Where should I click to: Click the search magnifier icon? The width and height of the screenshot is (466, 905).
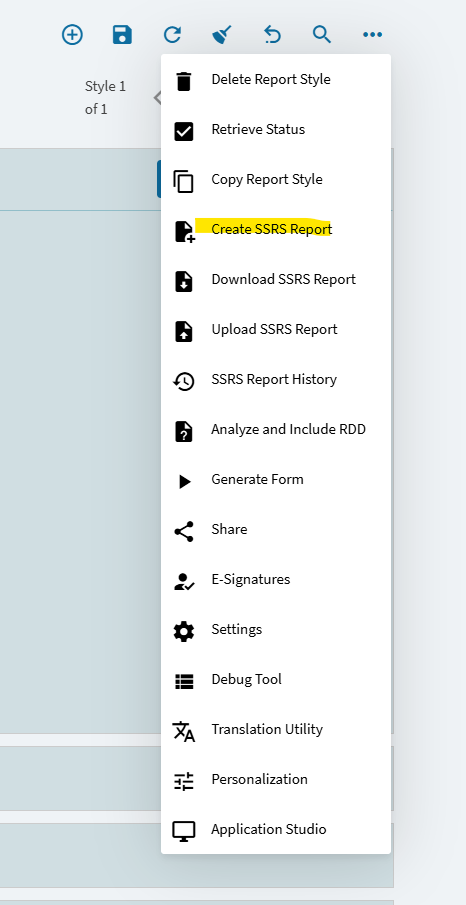click(322, 35)
